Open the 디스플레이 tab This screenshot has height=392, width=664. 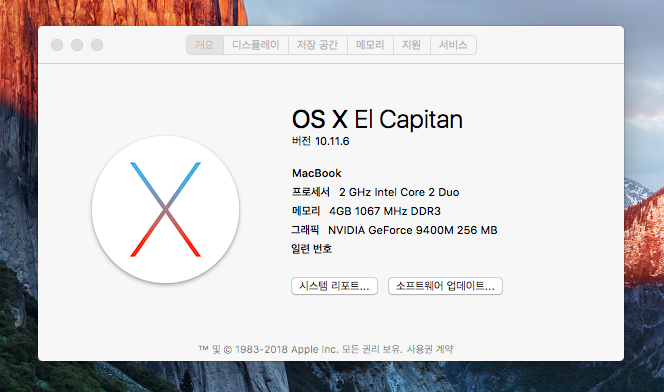[x=256, y=45]
